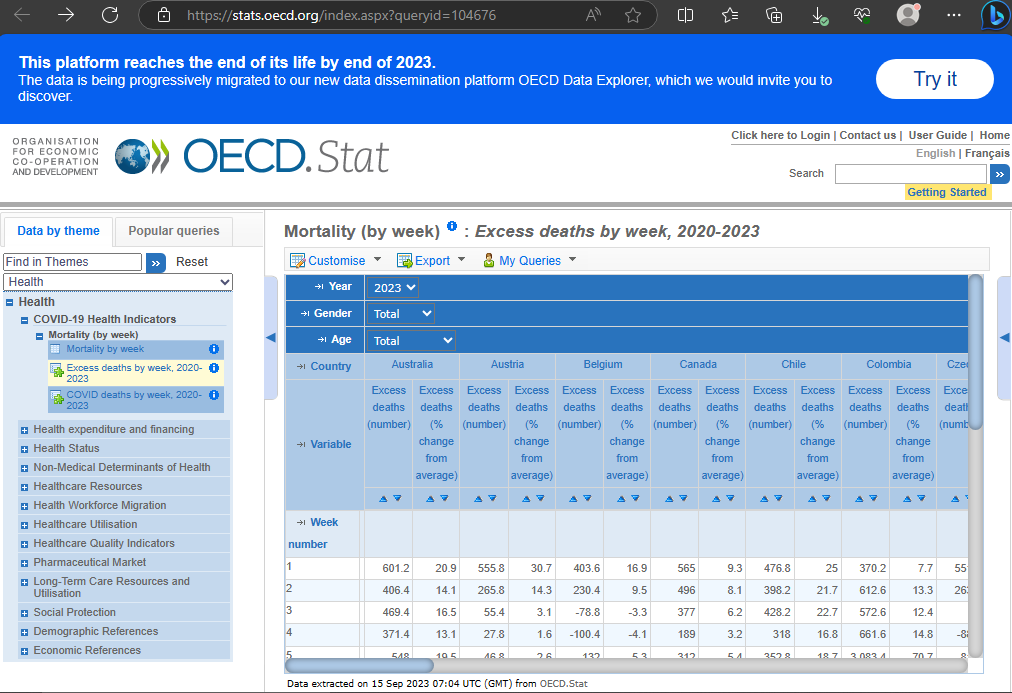Image resolution: width=1012 pixels, height=693 pixels.
Task: Sort ascending Austria Excess deaths (number)
Action: pyautogui.click(x=478, y=499)
